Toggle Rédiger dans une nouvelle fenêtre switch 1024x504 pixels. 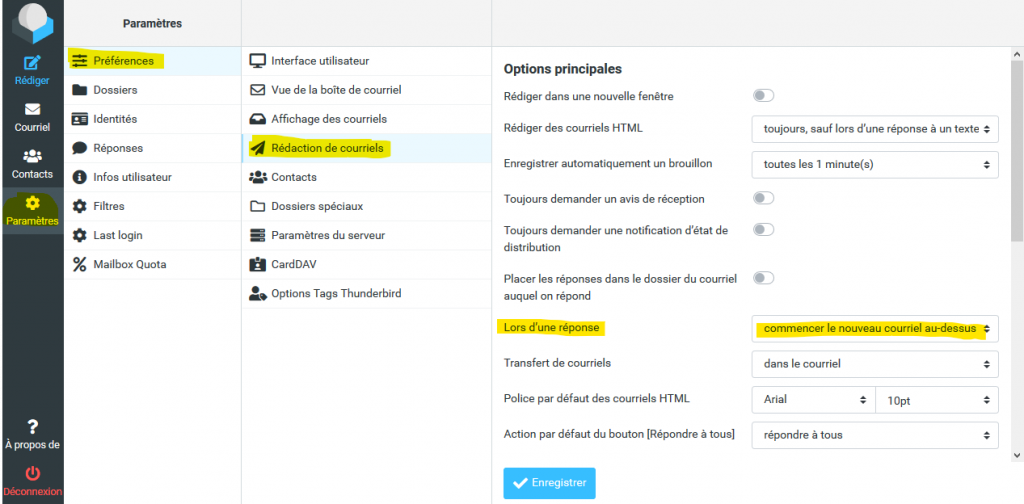point(764,96)
